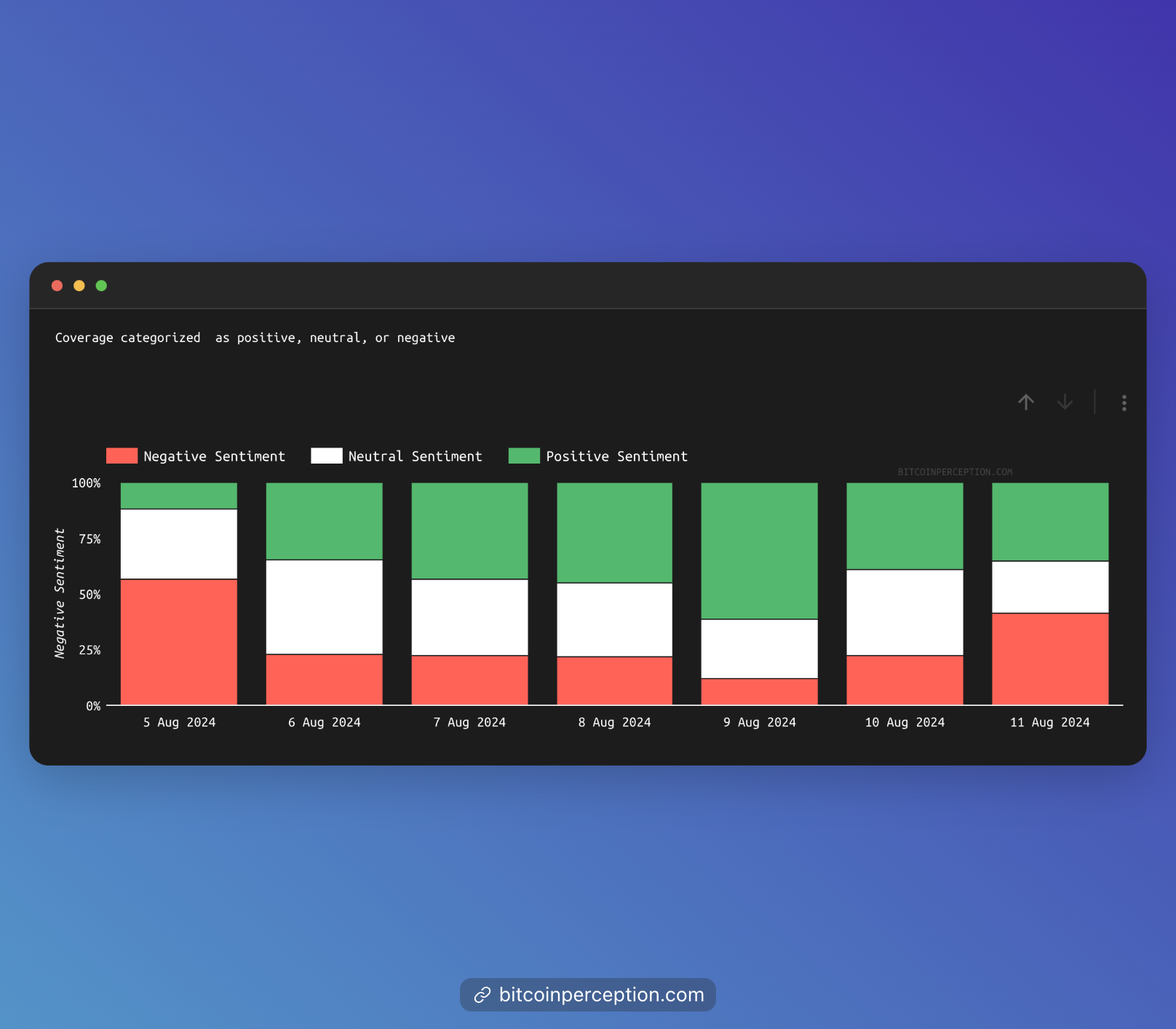The image size is (1176, 1029).
Task: Open the three-dot vertical options menu
Action: coord(1124,403)
